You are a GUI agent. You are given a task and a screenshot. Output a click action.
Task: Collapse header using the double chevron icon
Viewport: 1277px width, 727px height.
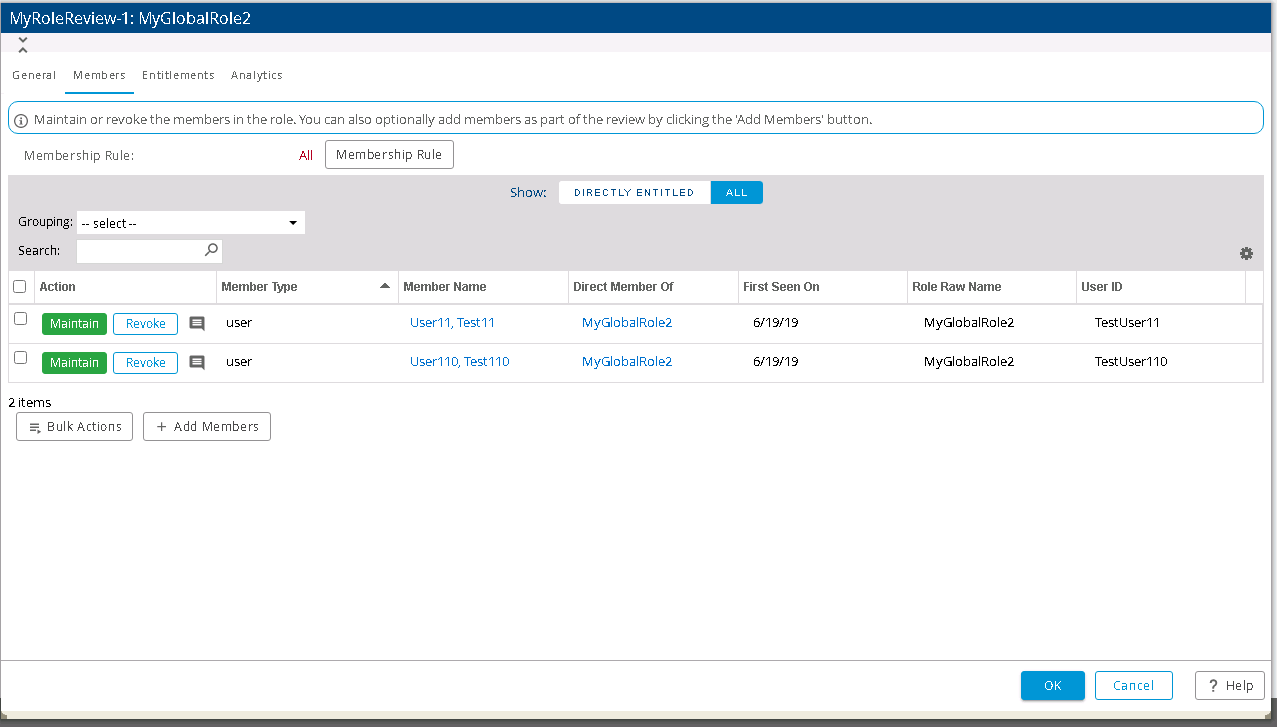[x=23, y=45]
